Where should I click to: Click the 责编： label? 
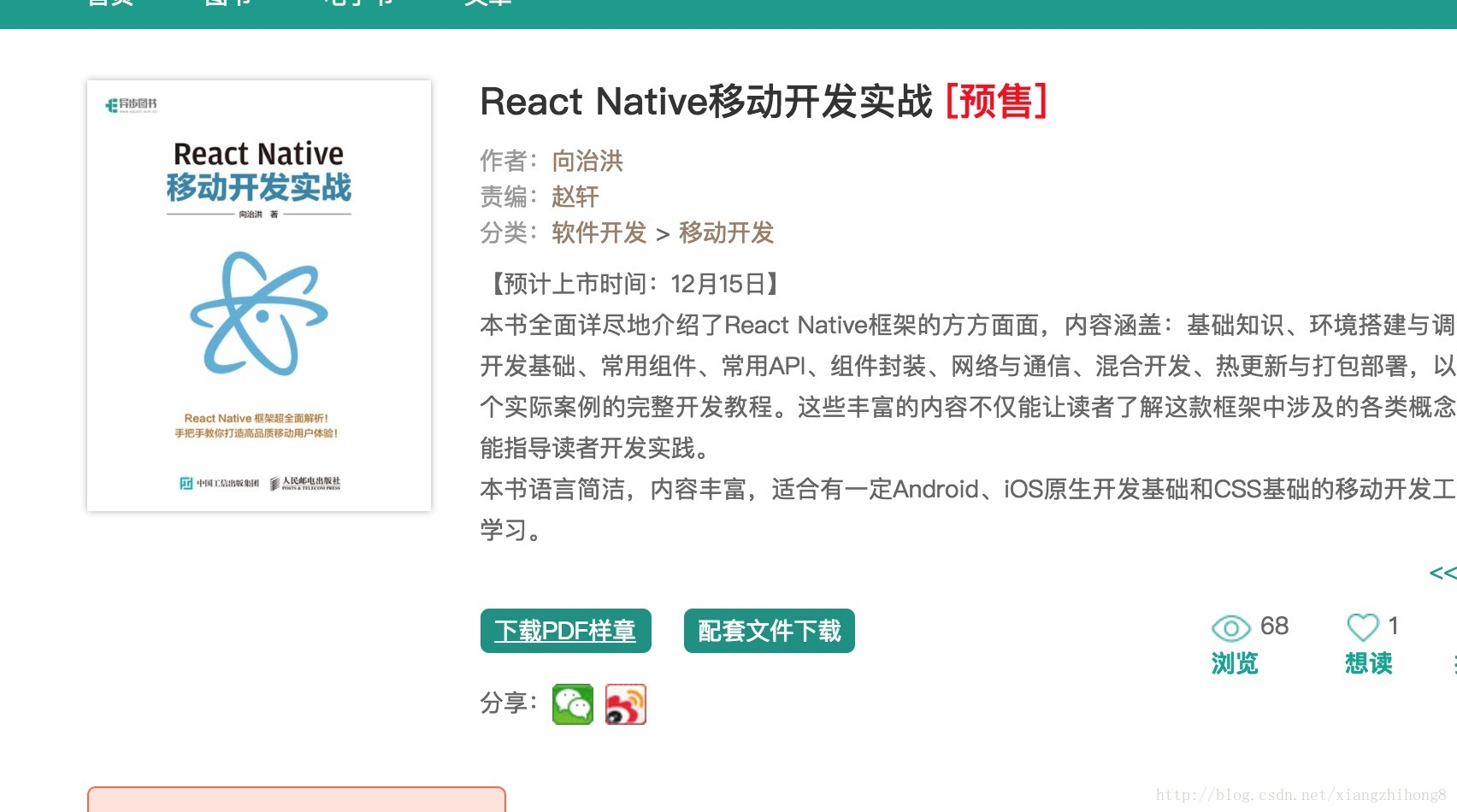pos(510,197)
